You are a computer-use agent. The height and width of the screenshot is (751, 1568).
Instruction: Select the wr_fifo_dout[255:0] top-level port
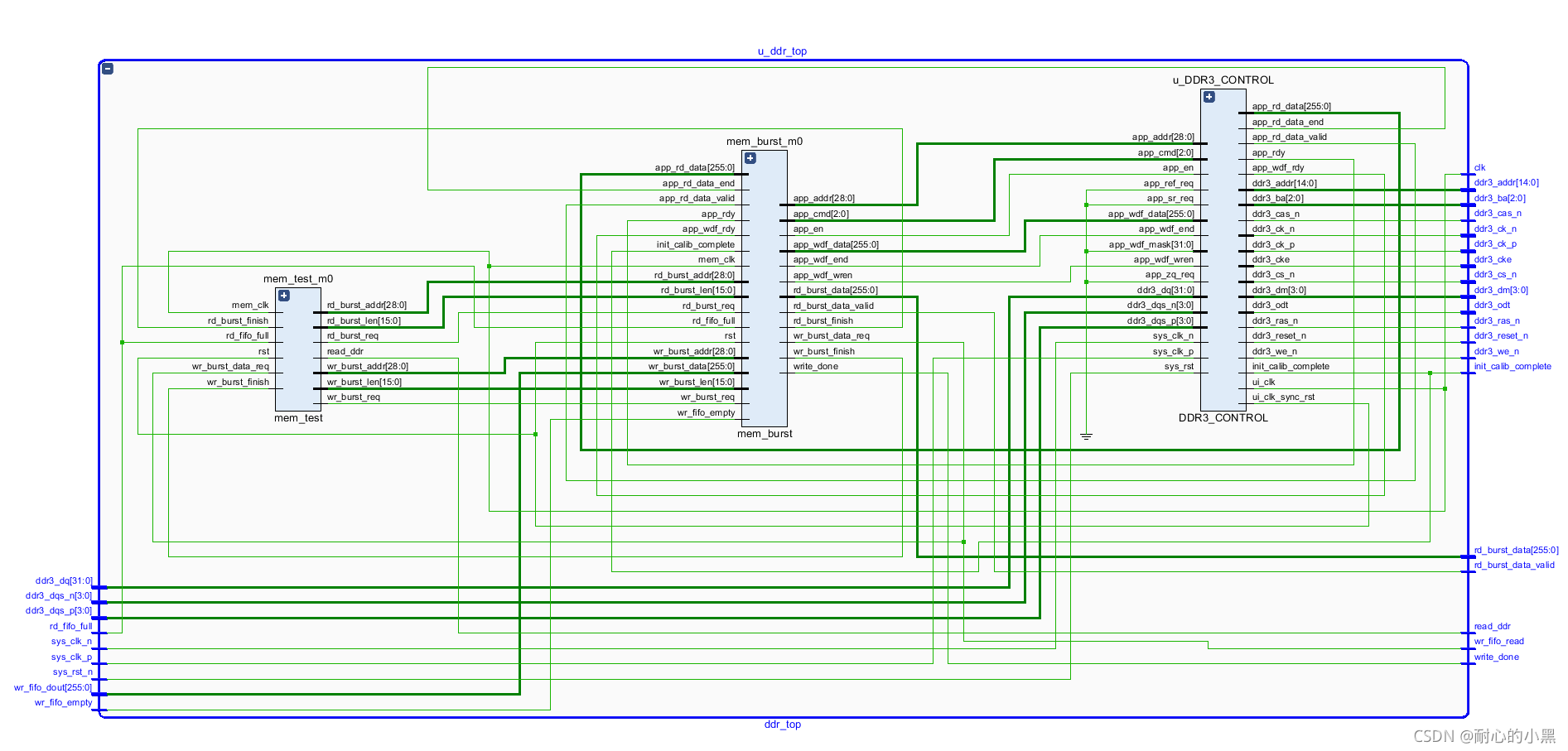[53, 688]
